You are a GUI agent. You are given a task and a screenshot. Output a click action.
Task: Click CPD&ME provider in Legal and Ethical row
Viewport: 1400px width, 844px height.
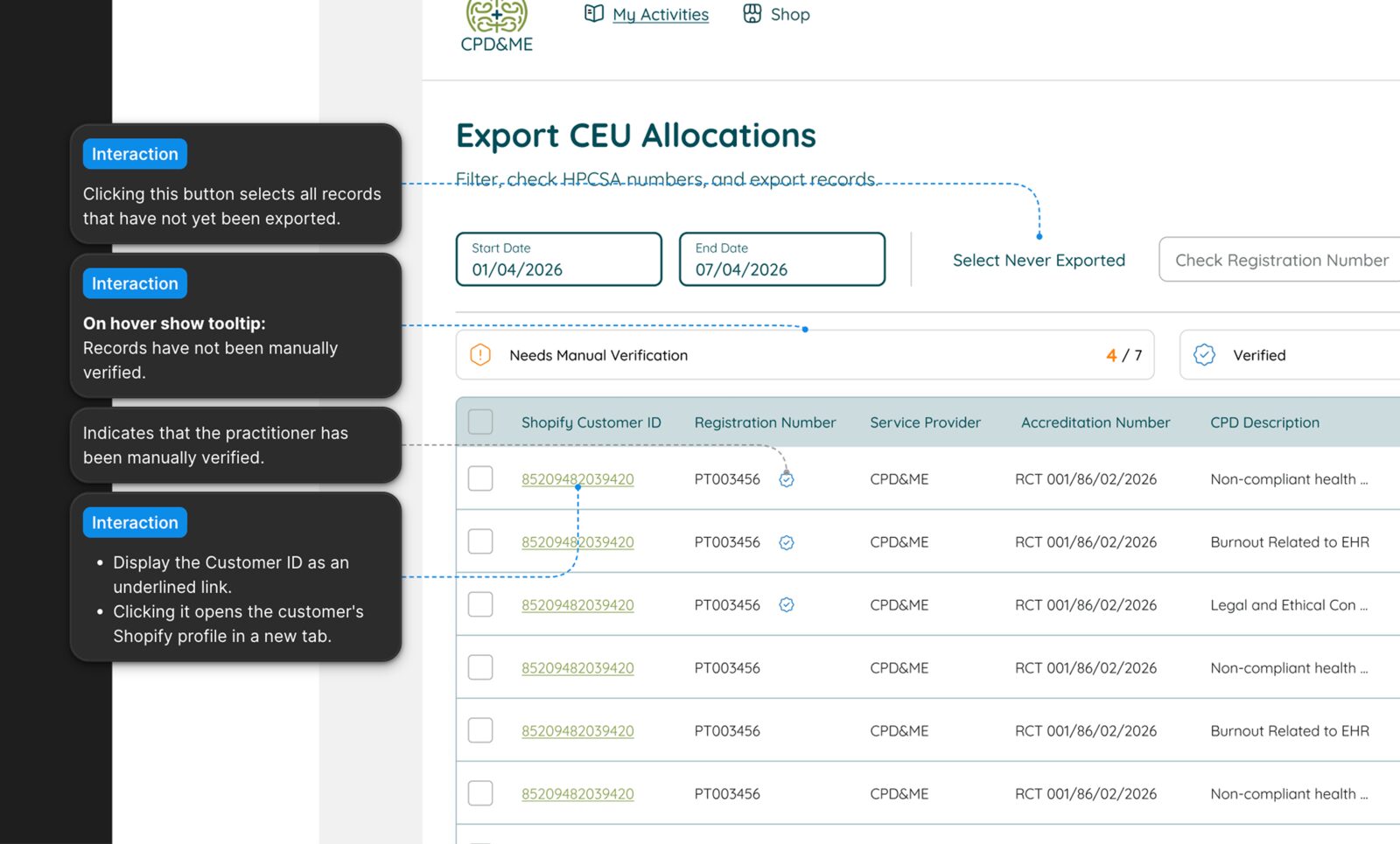pyautogui.click(x=899, y=605)
